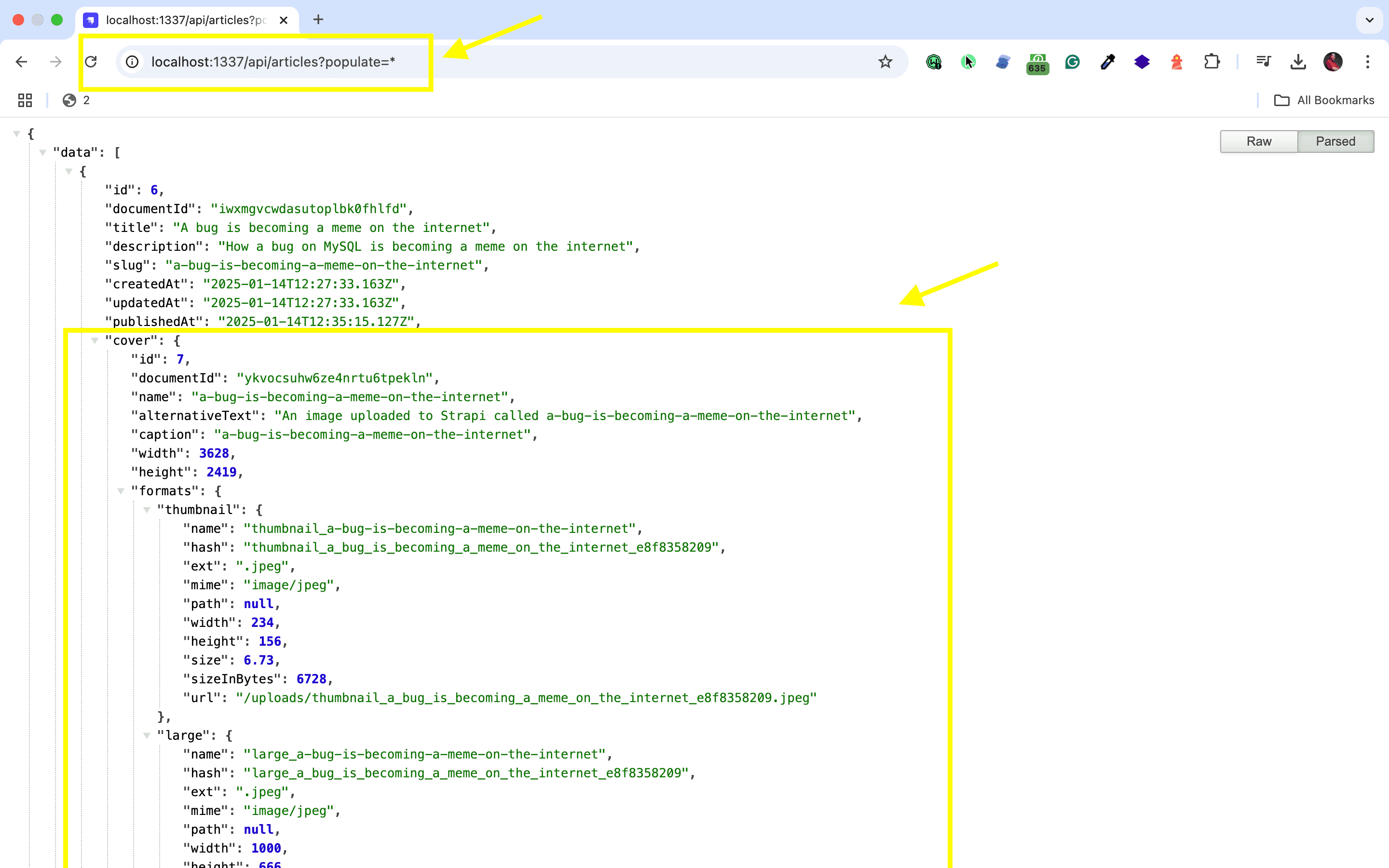Collapse the "cover" object

coord(95,340)
